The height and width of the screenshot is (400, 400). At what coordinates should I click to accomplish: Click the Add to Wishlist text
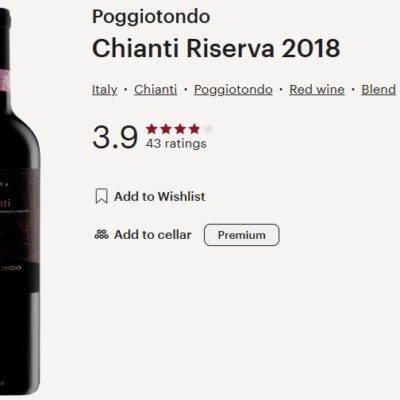(160, 196)
